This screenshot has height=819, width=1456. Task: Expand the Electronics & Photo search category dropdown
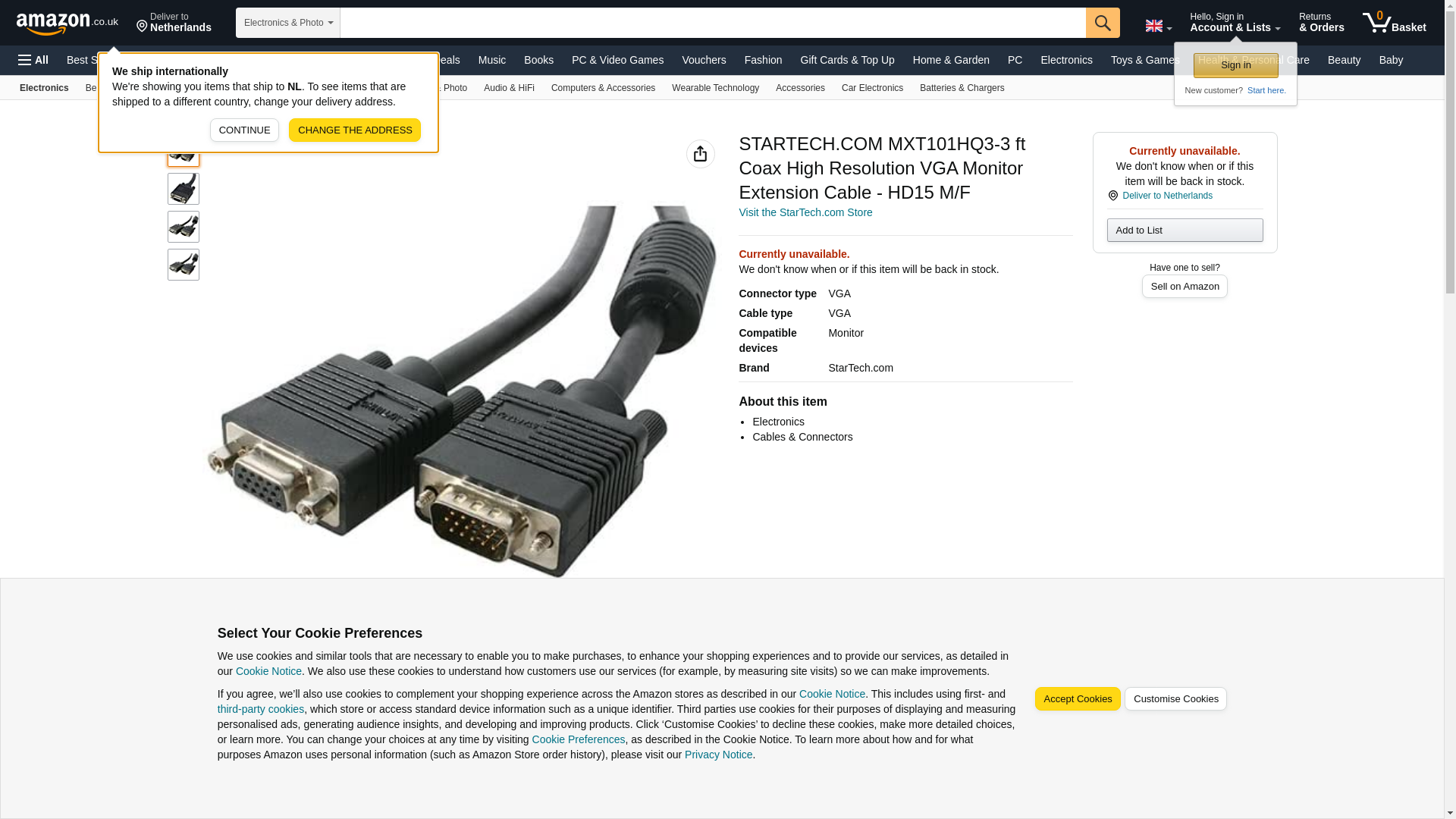(x=288, y=23)
